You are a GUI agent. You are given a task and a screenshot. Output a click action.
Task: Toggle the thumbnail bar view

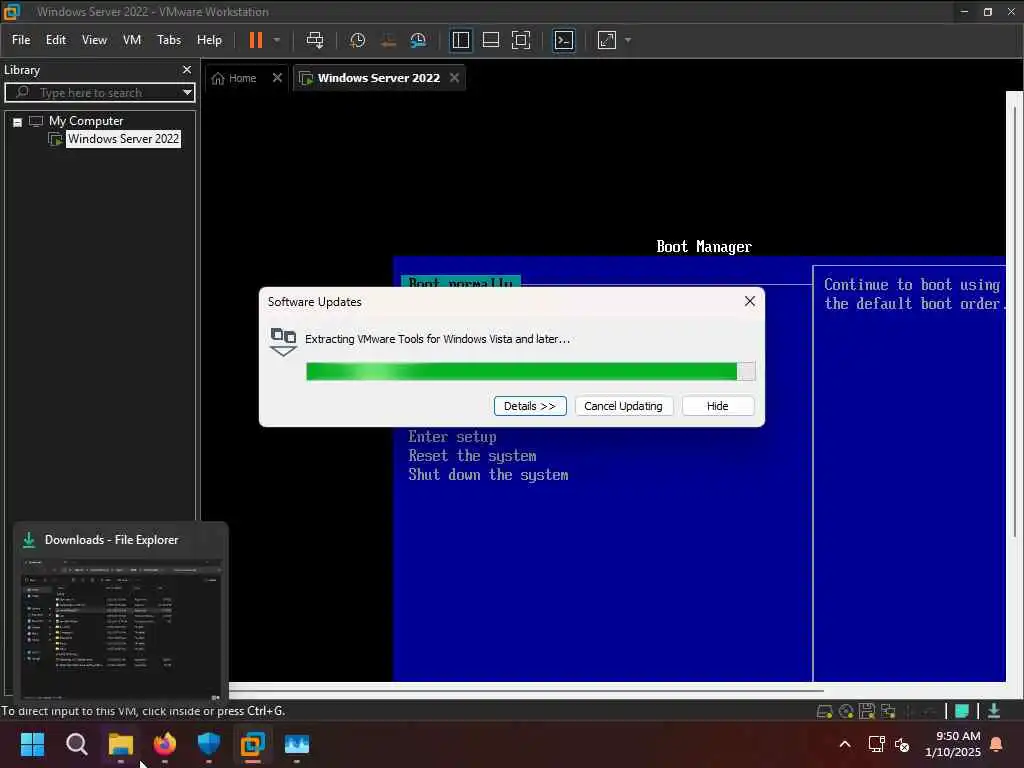[x=490, y=40]
